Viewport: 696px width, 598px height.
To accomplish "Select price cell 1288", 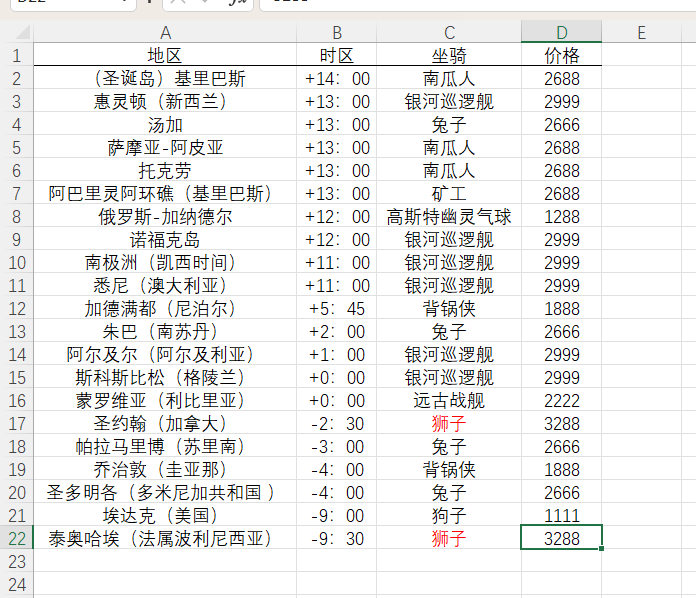I will [x=562, y=217].
